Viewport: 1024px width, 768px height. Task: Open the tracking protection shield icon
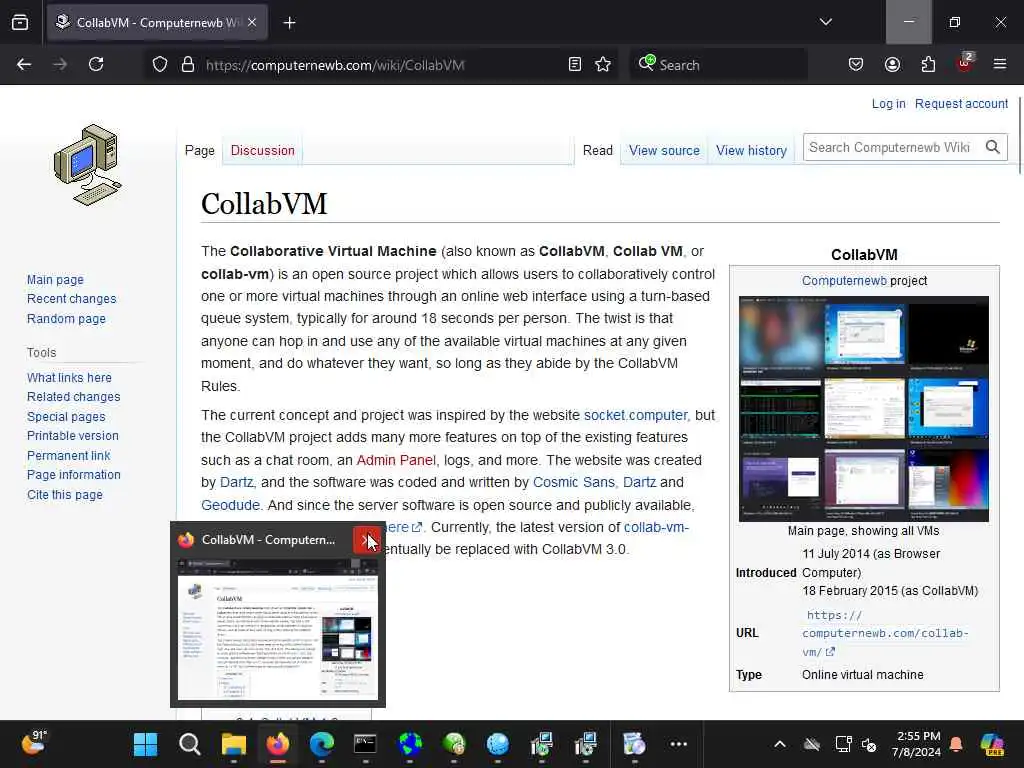coord(160,65)
